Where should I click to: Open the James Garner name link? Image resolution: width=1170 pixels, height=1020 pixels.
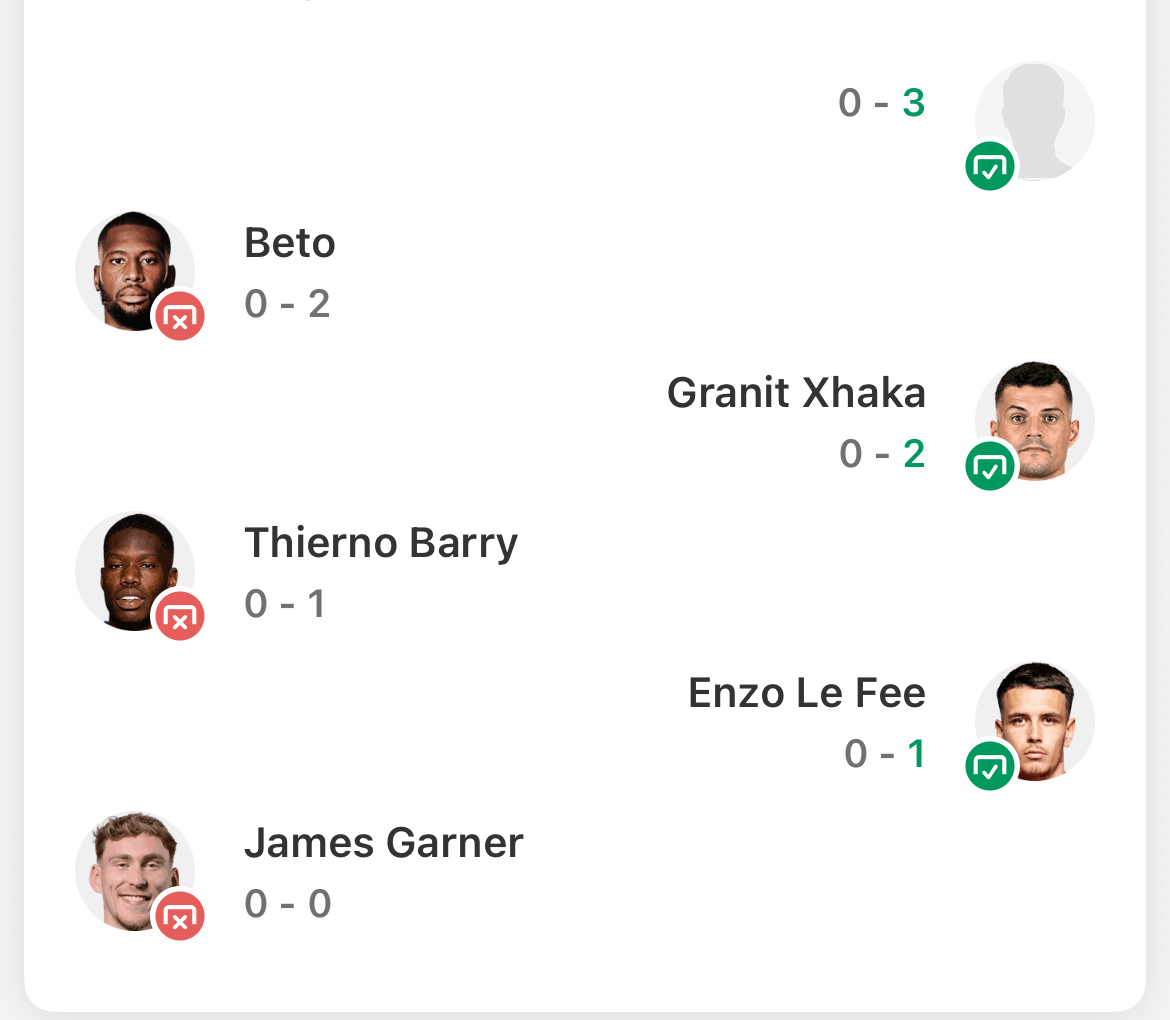[384, 843]
